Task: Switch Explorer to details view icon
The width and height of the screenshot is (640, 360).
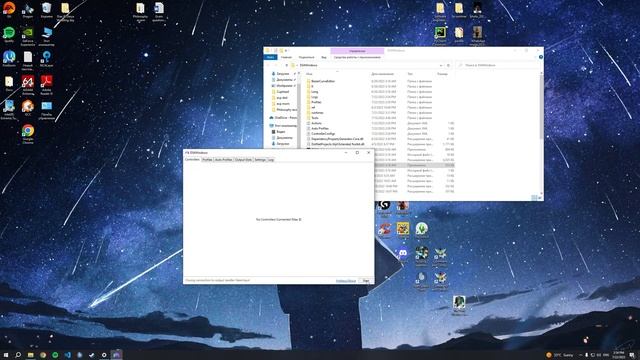Action: click(x=534, y=198)
